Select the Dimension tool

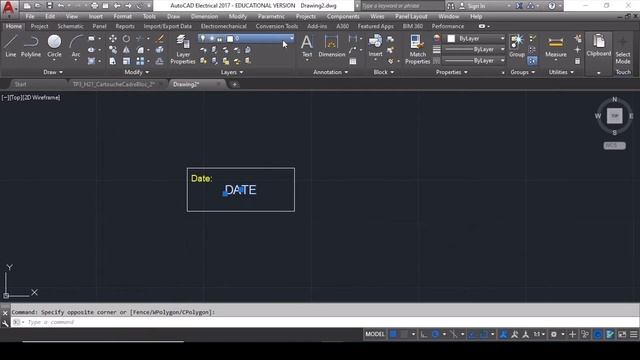click(332, 46)
